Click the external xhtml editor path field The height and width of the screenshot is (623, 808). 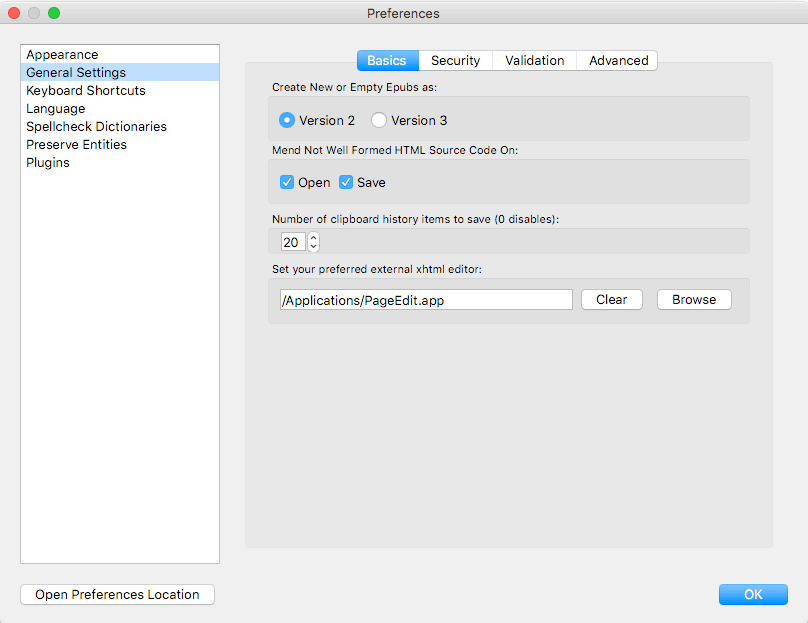(x=425, y=299)
